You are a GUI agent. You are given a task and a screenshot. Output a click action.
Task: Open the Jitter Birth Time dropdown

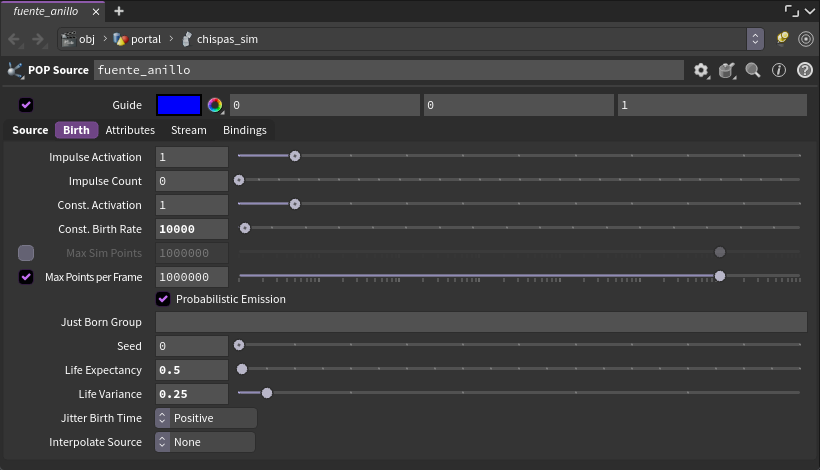[x=206, y=418]
